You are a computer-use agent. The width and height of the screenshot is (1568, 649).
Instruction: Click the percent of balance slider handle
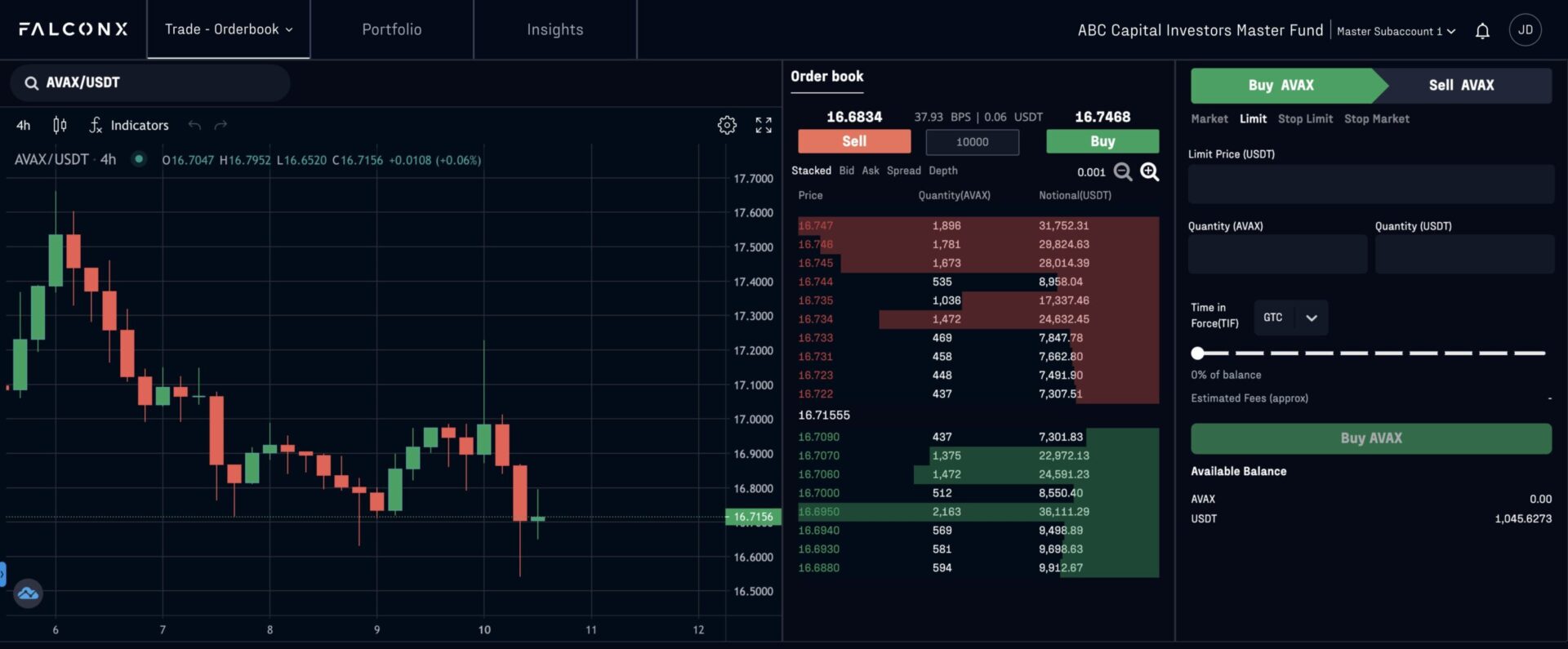1198,353
